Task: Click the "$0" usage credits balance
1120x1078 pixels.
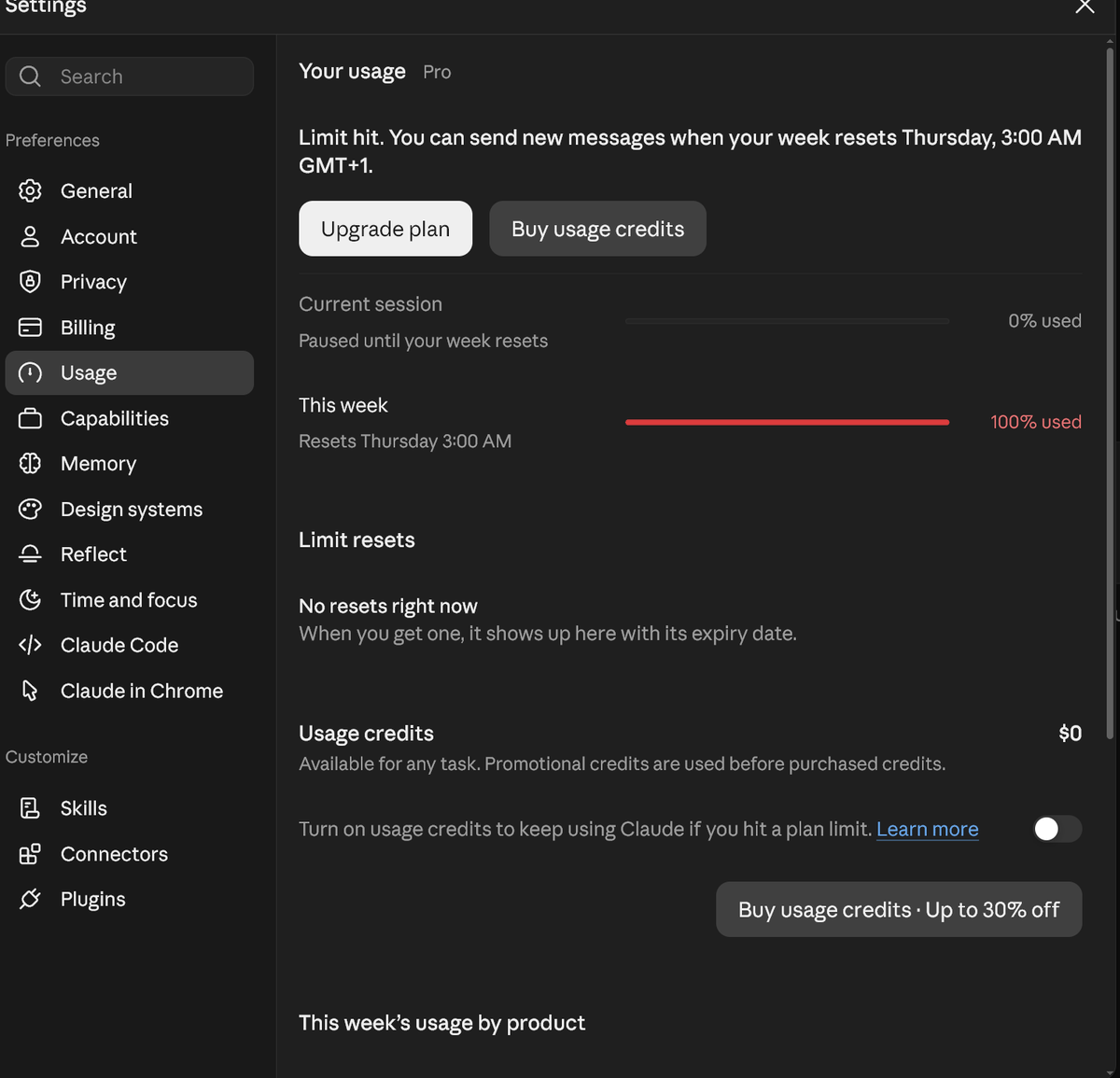Action: click(x=1070, y=733)
